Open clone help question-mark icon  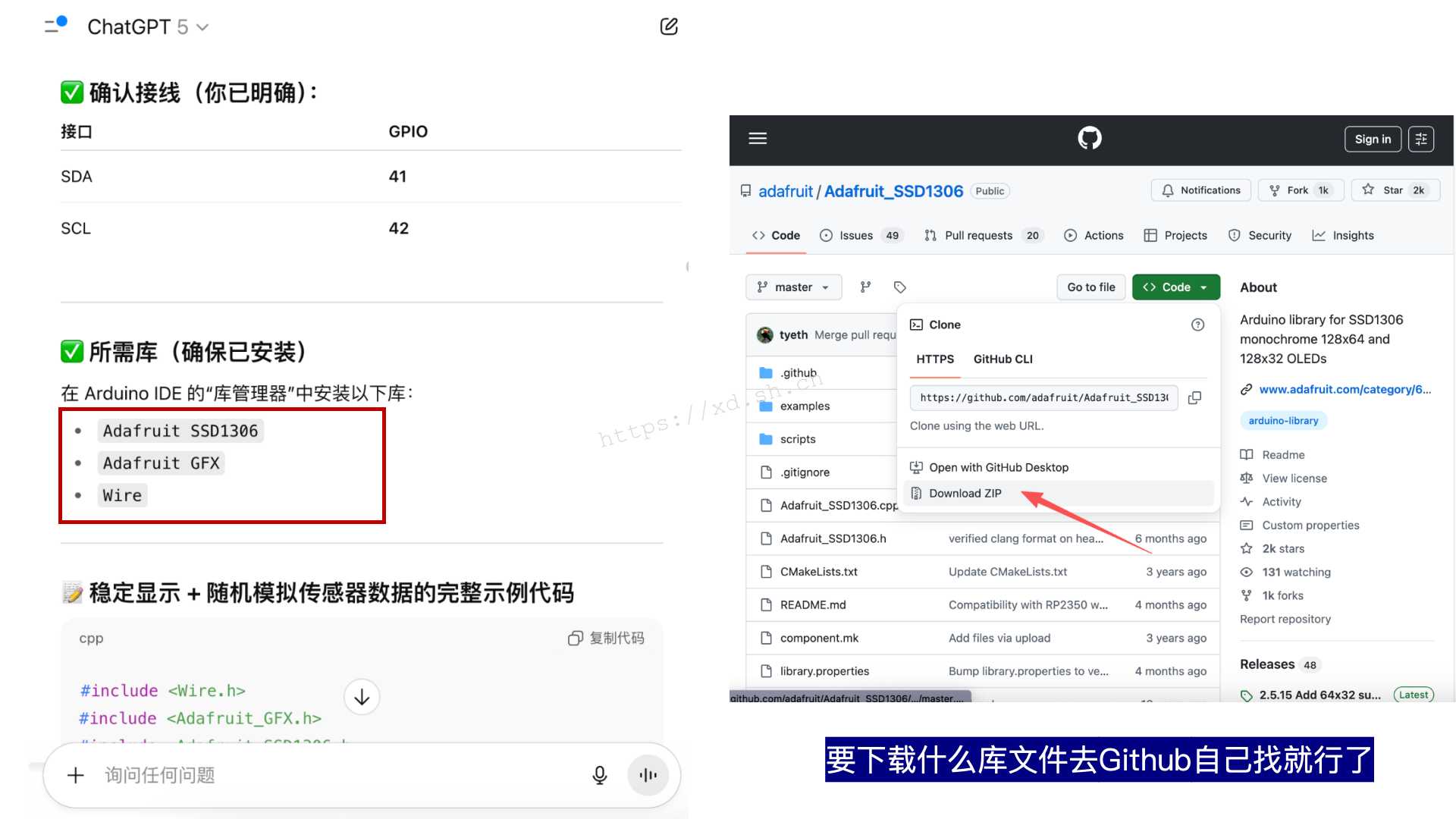point(1197,325)
